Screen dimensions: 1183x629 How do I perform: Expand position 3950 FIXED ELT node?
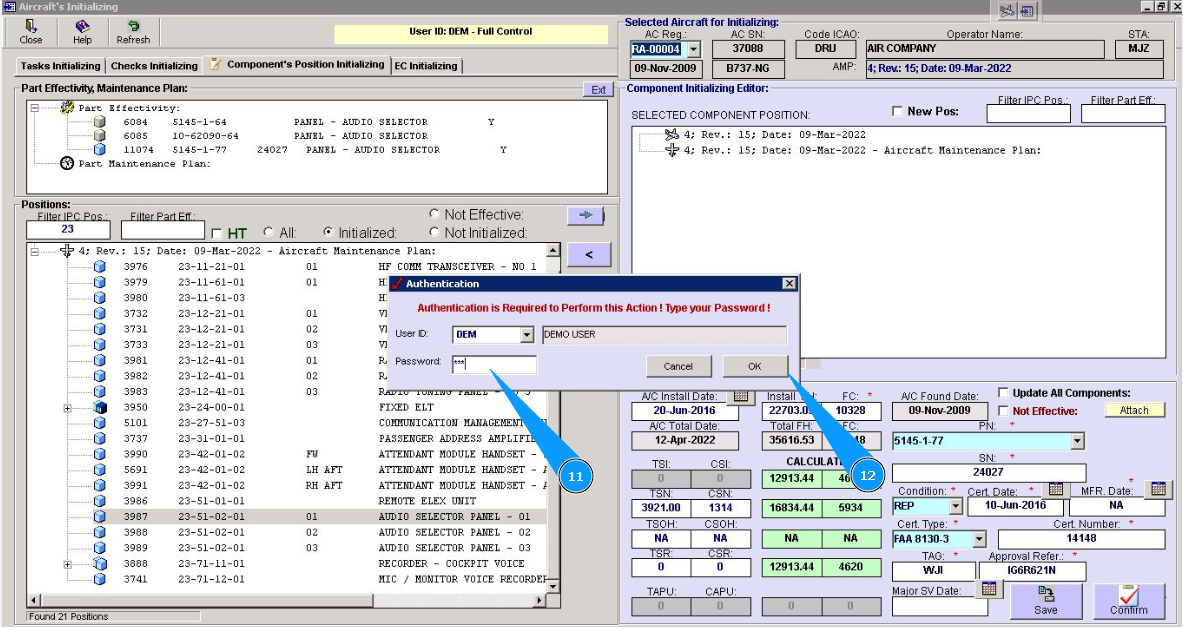67,408
